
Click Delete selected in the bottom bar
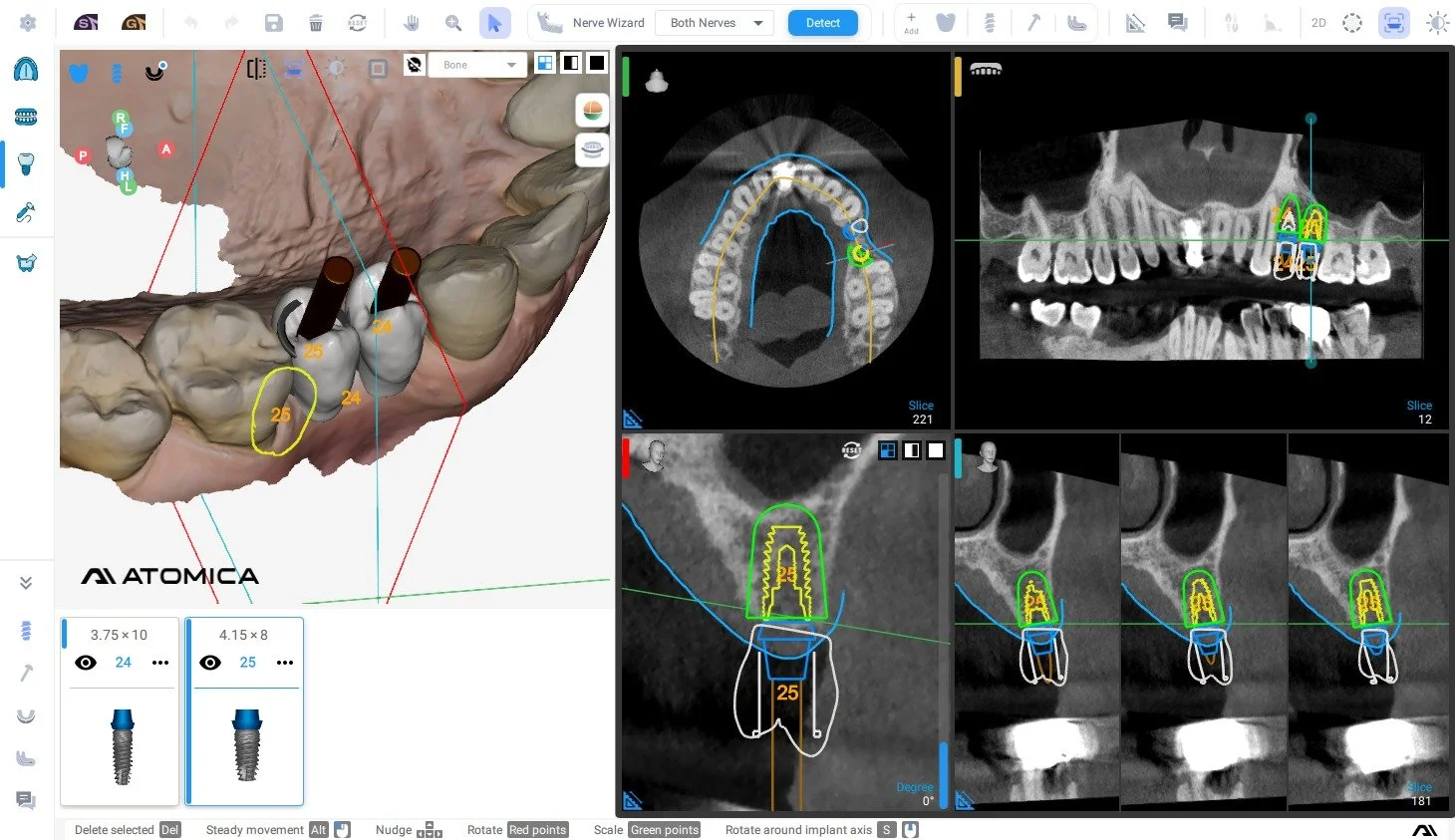pos(115,829)
